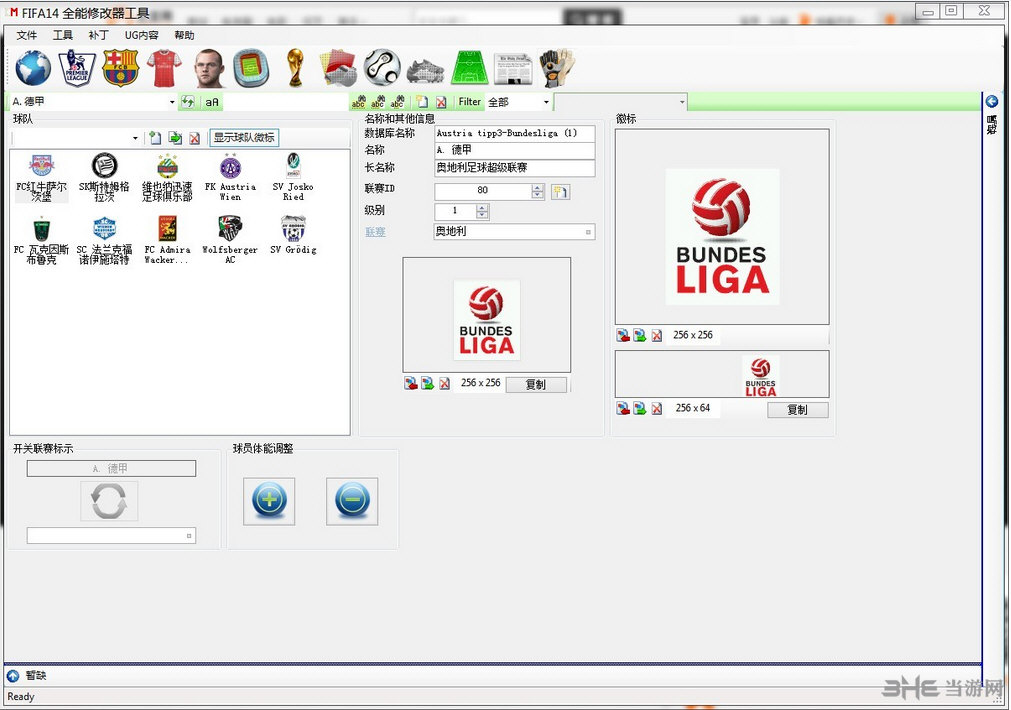Increase the 联赛ID value with up arrow
This screenshot has height=710, width=1011.
pos(538,188)
